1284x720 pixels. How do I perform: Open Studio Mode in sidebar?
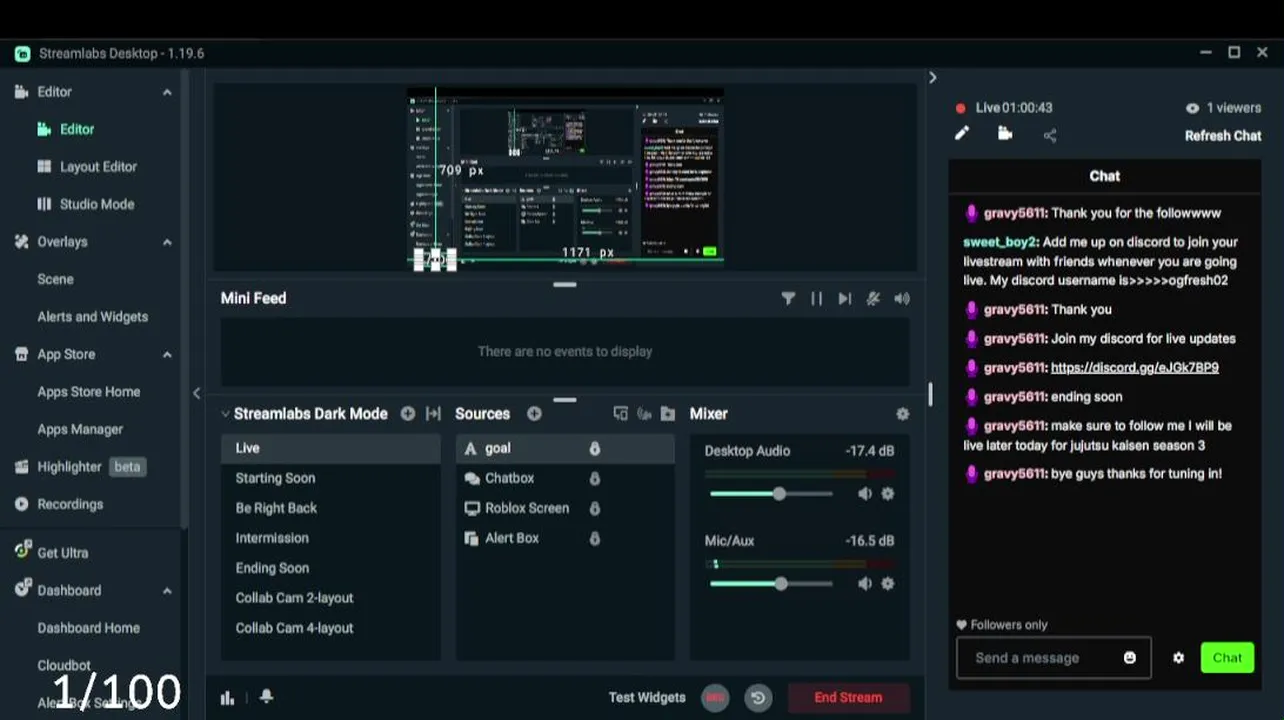[97, 204]
